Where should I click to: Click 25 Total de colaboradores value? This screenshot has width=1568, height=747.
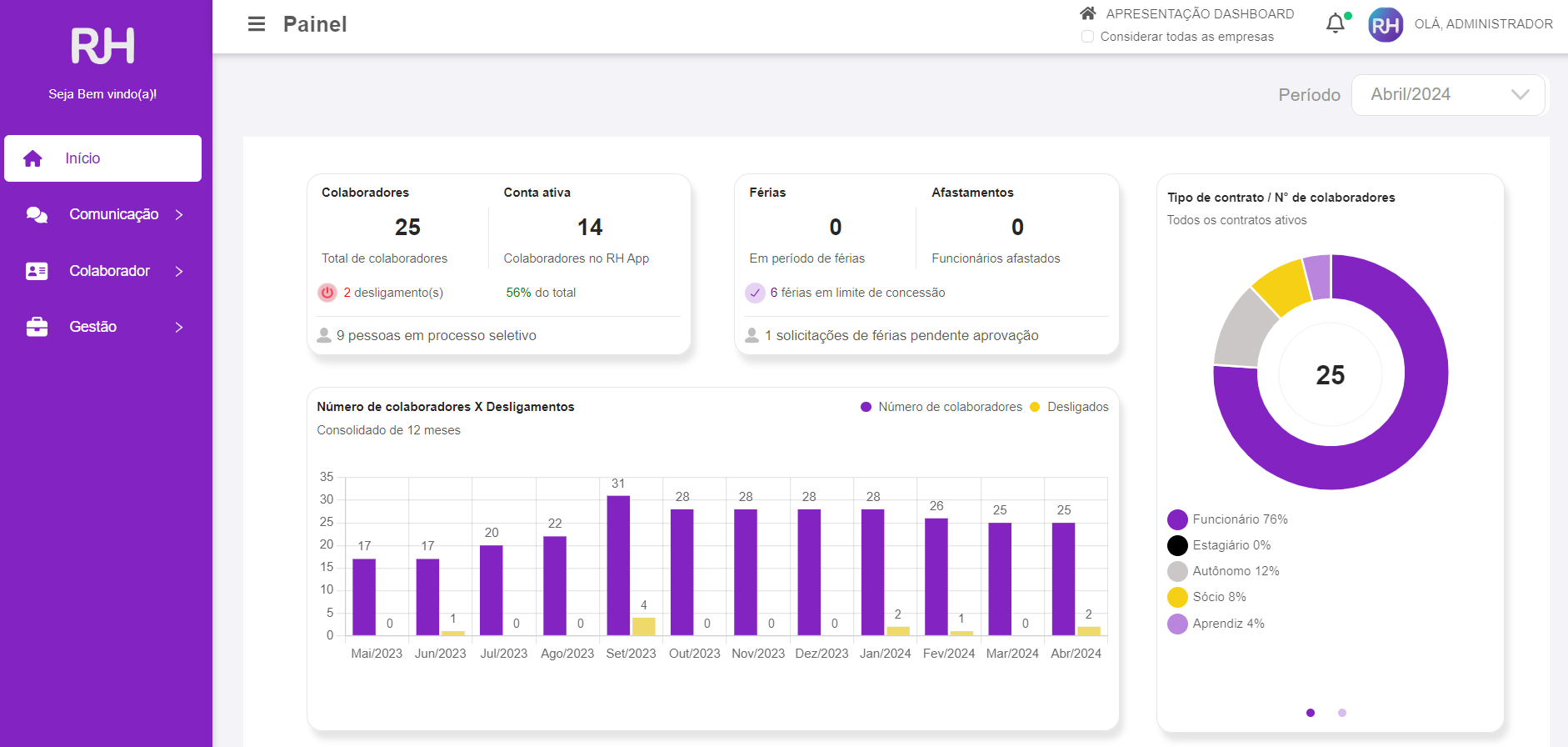point(407,227)
